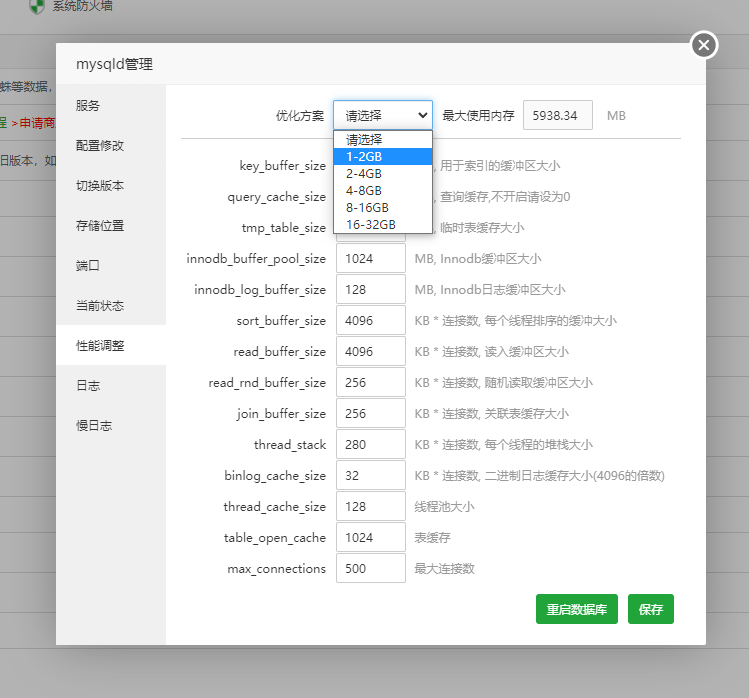Edit the sort_buffer_size value field
Viewport: 749px width, 698px height.
(x=371, y=321)
